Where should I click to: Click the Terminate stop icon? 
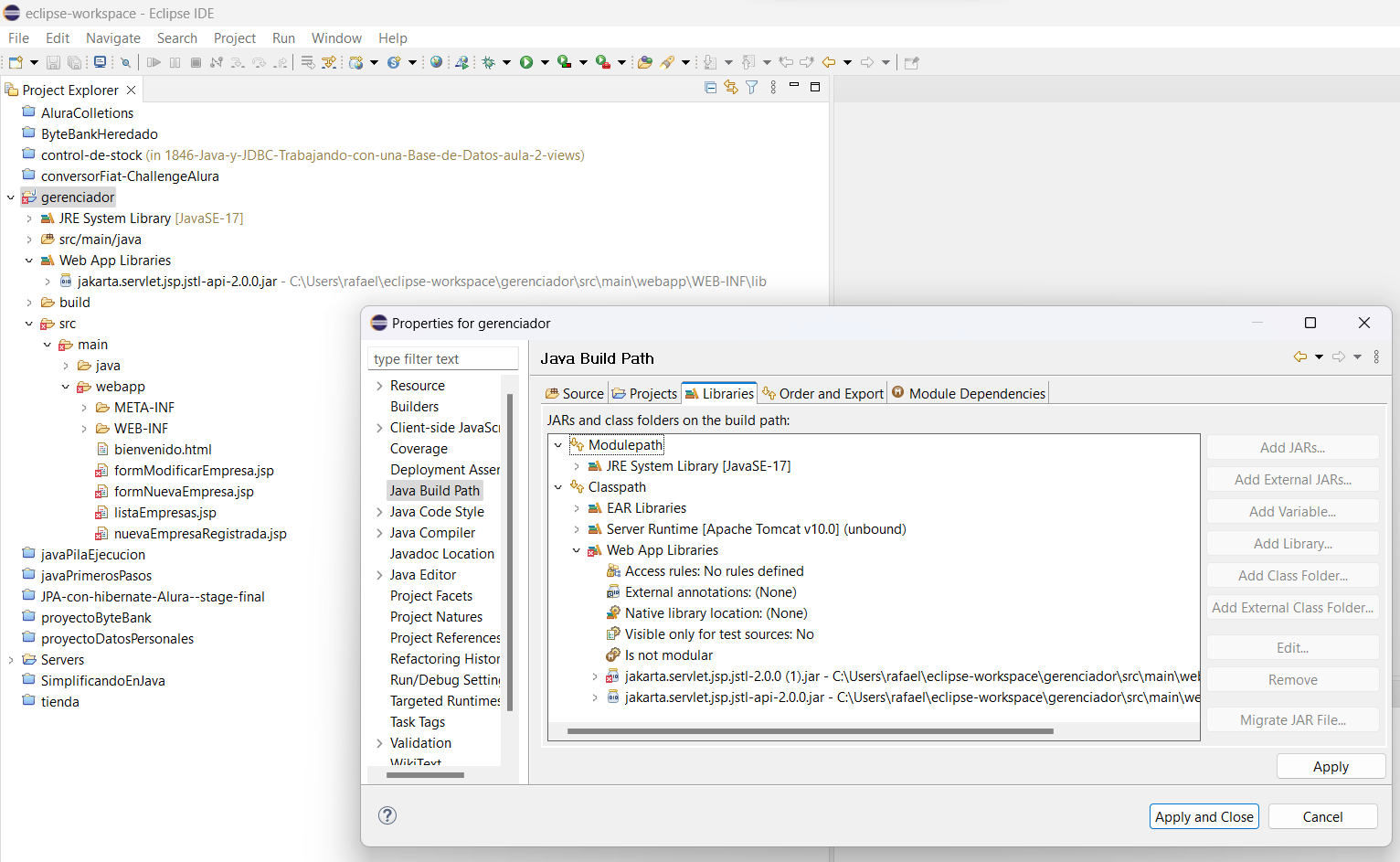[x=196, y=62]
